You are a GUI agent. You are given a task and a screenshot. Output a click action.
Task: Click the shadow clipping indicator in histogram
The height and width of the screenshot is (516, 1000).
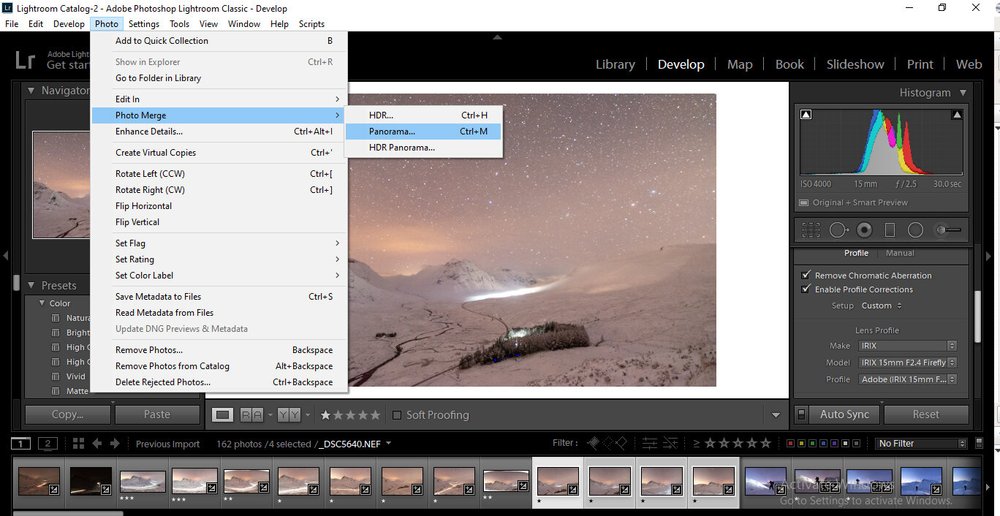806,115
